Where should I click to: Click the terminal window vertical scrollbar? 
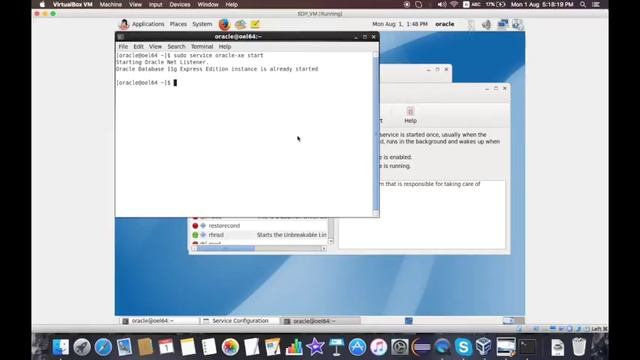pos(376,133)
